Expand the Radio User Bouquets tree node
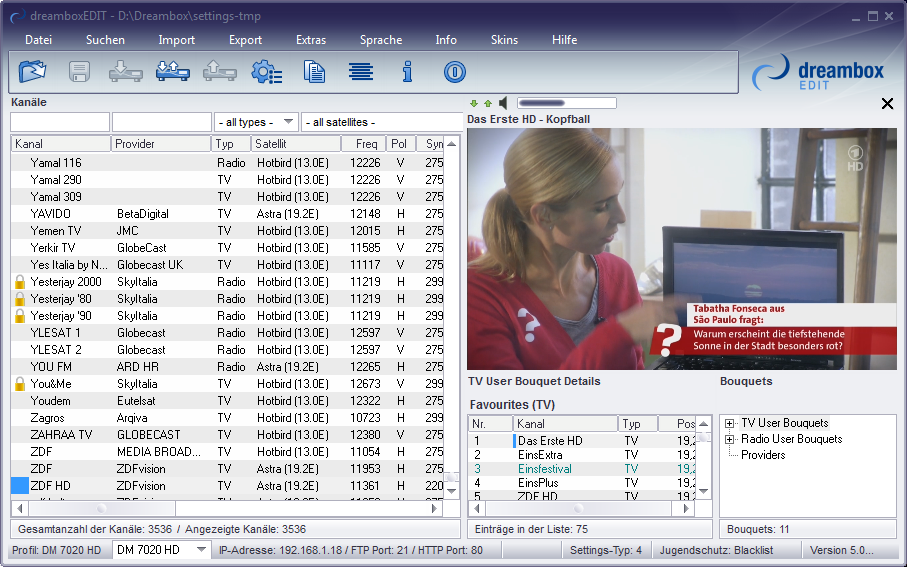 [x=729, y=439]
